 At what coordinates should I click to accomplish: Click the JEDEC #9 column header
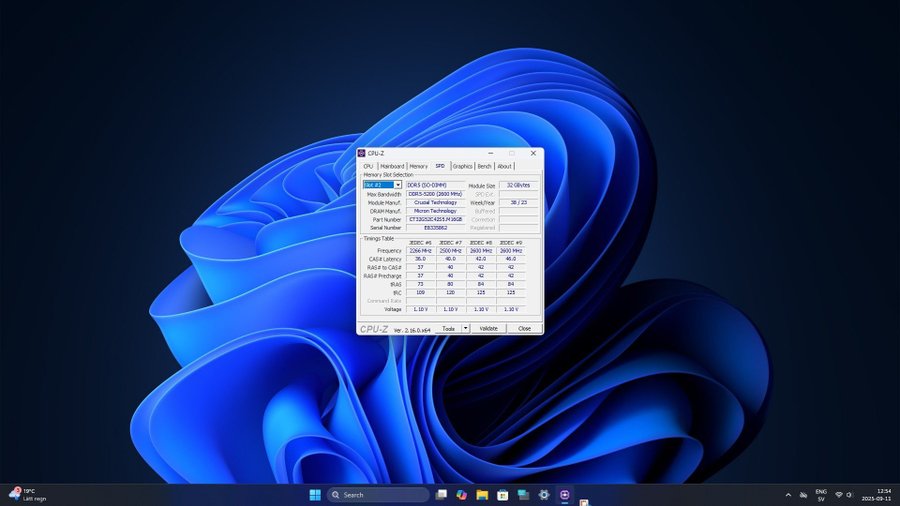(x=511, y=243)
